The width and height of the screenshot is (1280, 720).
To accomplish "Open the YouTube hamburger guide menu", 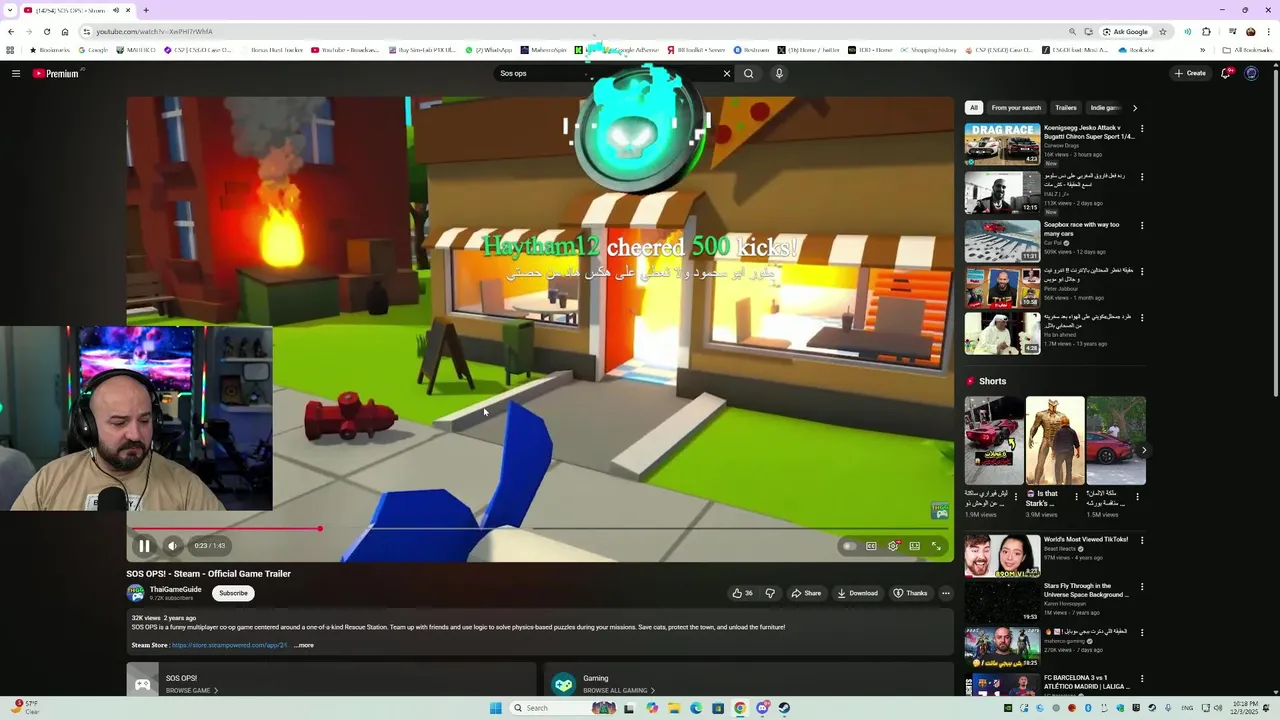I will coord(16,73).
